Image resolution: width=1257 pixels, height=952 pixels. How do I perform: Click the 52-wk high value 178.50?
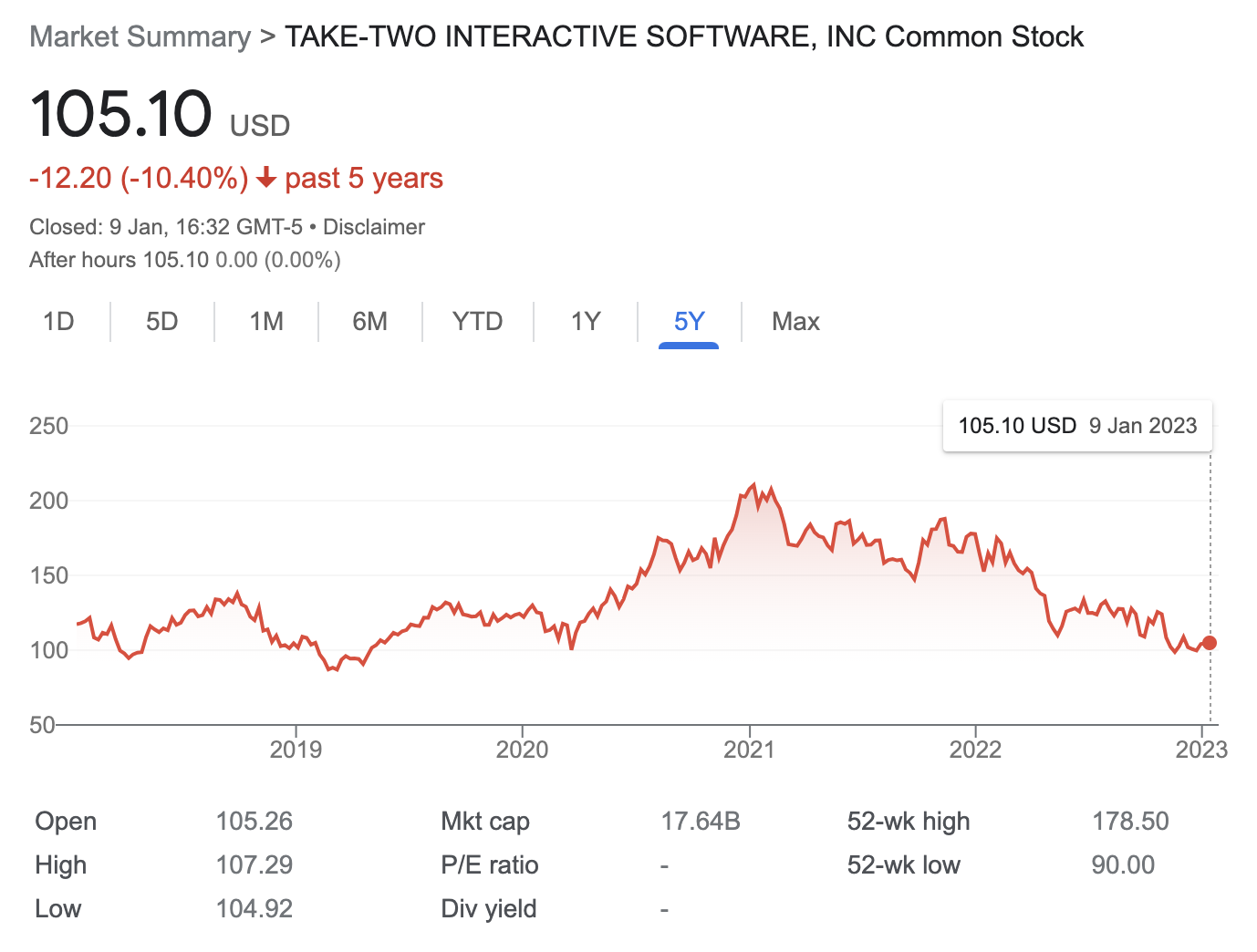point(1130,822)
